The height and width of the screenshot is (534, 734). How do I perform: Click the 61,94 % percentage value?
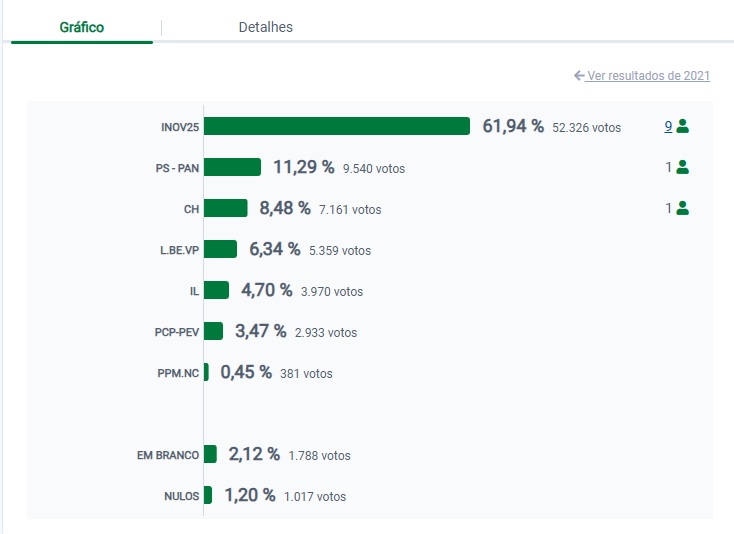(513, 126)
